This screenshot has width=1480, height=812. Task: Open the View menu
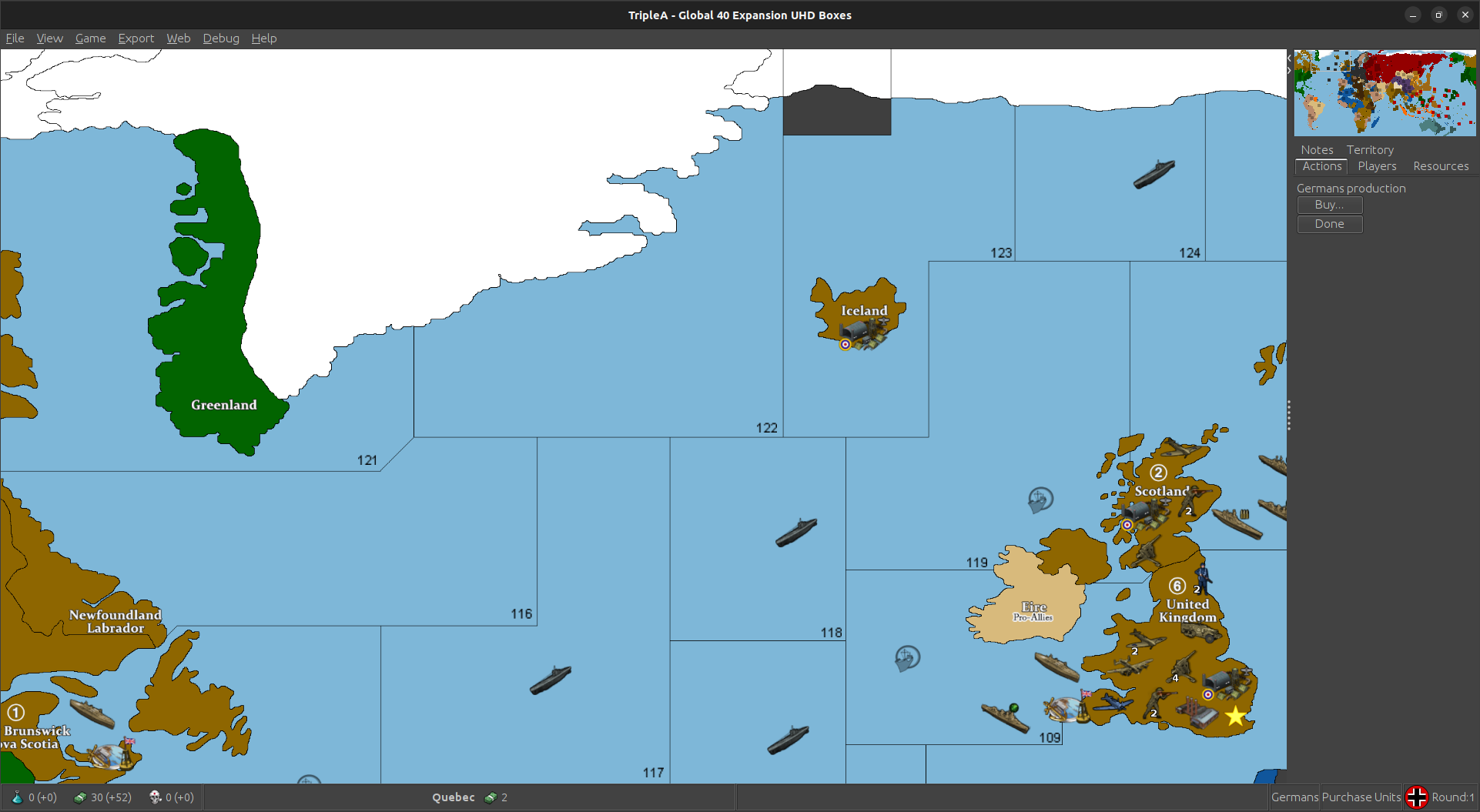(x=49, y=38)
